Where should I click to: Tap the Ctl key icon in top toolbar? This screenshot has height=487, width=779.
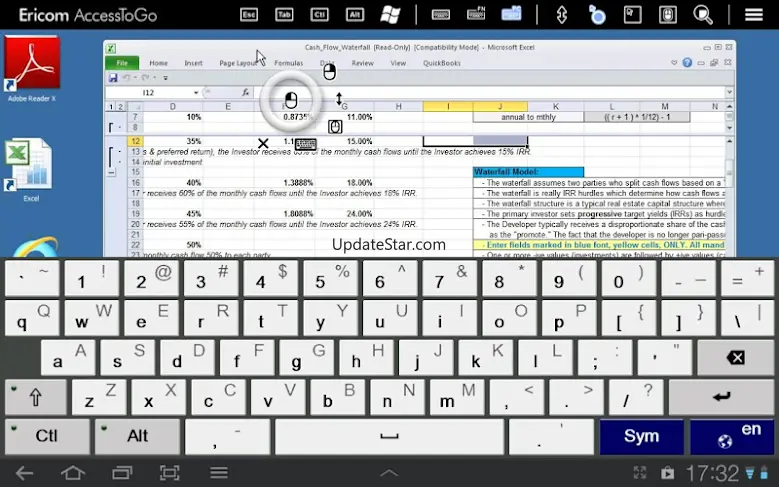point(319,14)
